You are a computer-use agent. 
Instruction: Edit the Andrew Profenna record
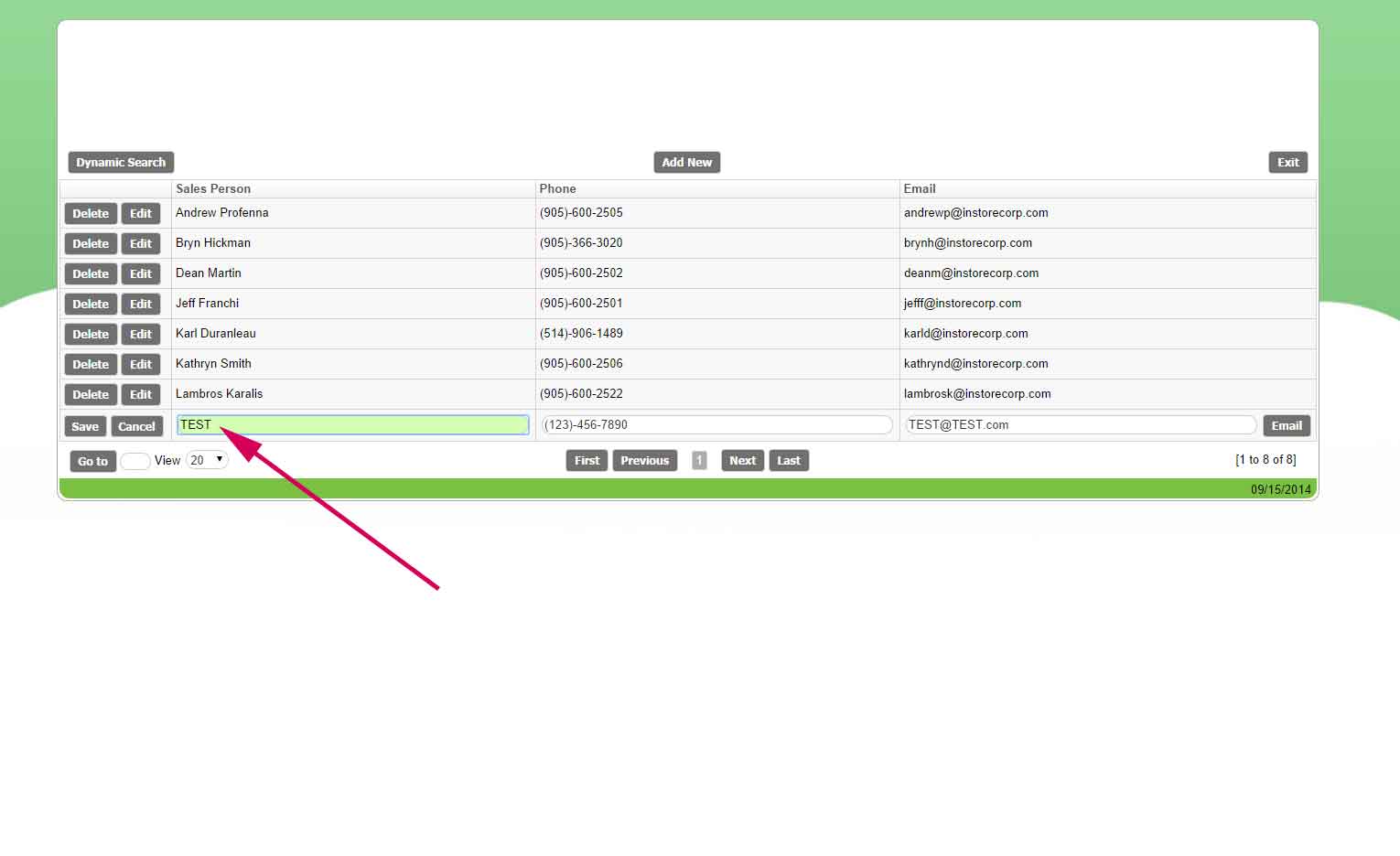pyautogui.click(x=141, y=214)
